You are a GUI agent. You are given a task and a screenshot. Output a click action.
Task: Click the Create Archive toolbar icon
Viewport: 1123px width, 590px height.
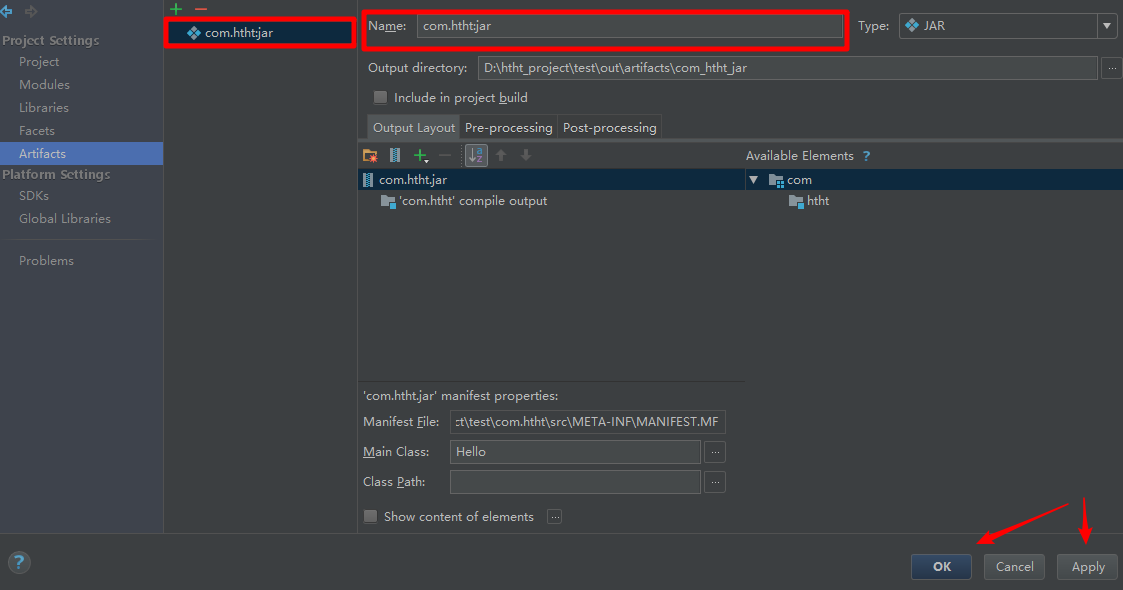[x=395, y=155]
